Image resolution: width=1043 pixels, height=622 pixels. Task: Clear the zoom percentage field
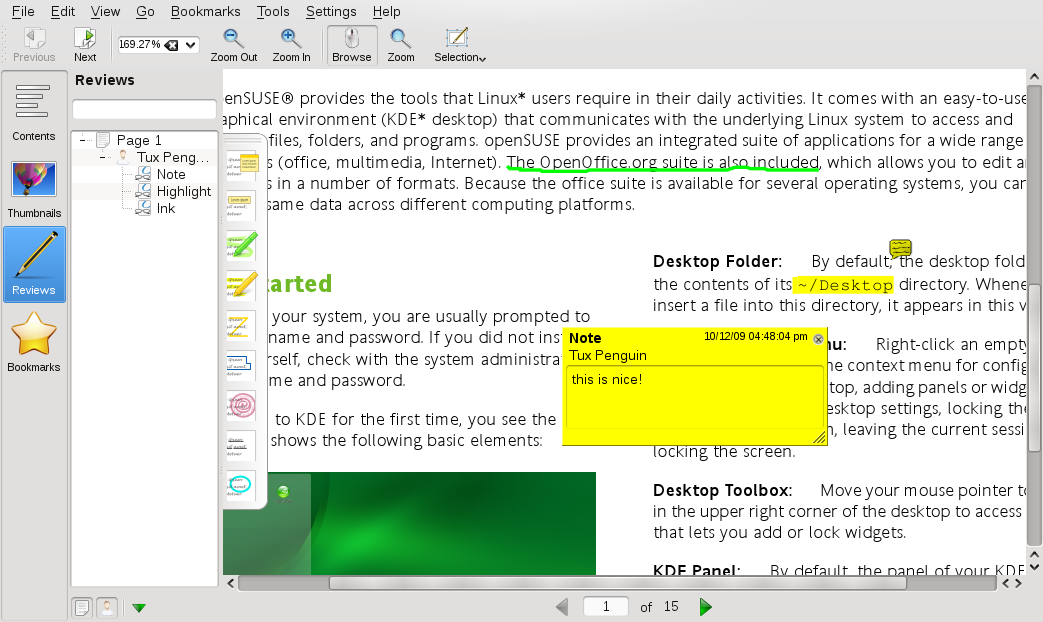pos(172,45)
